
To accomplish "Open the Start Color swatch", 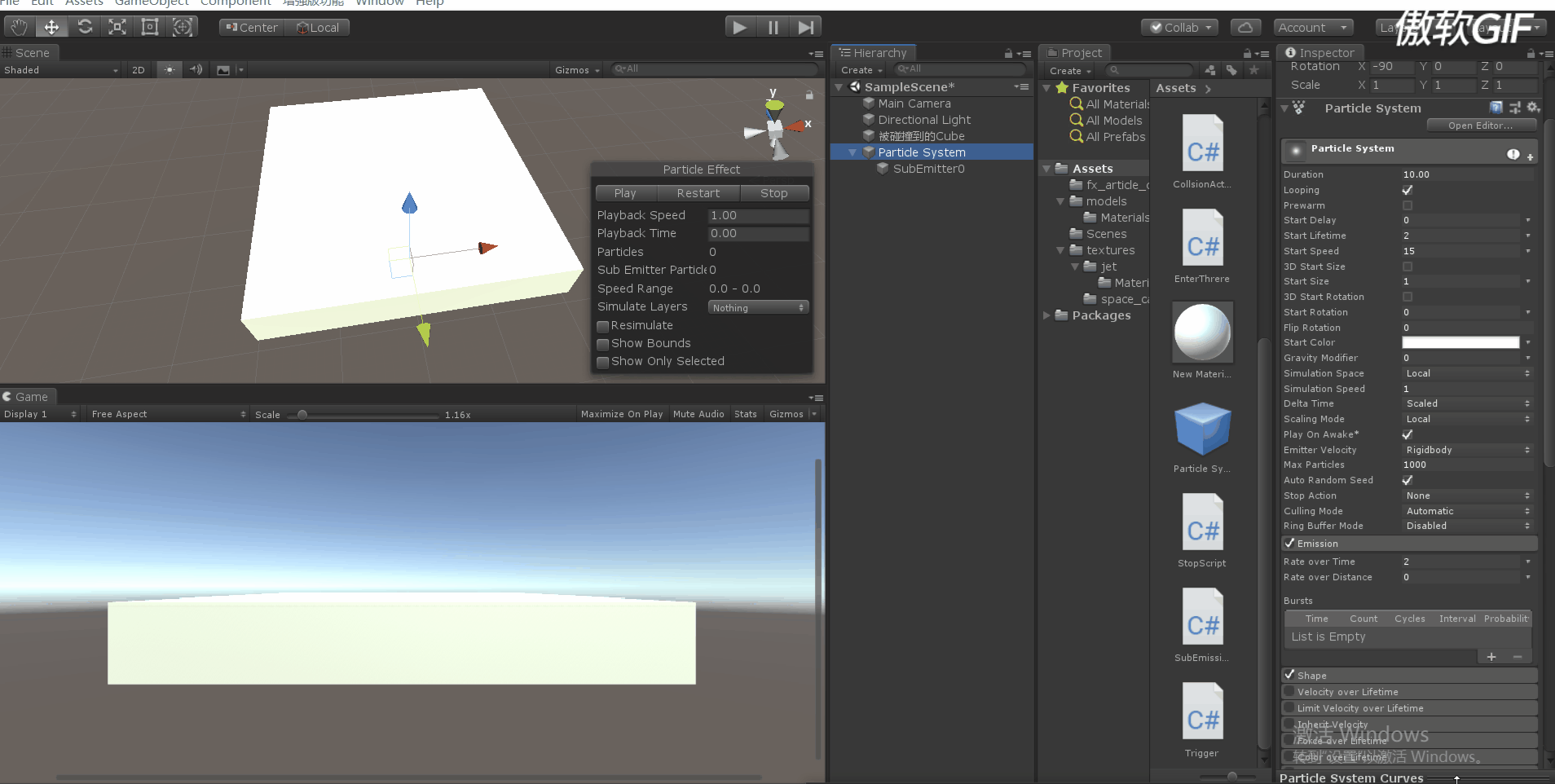I will tap(1460, 342).
